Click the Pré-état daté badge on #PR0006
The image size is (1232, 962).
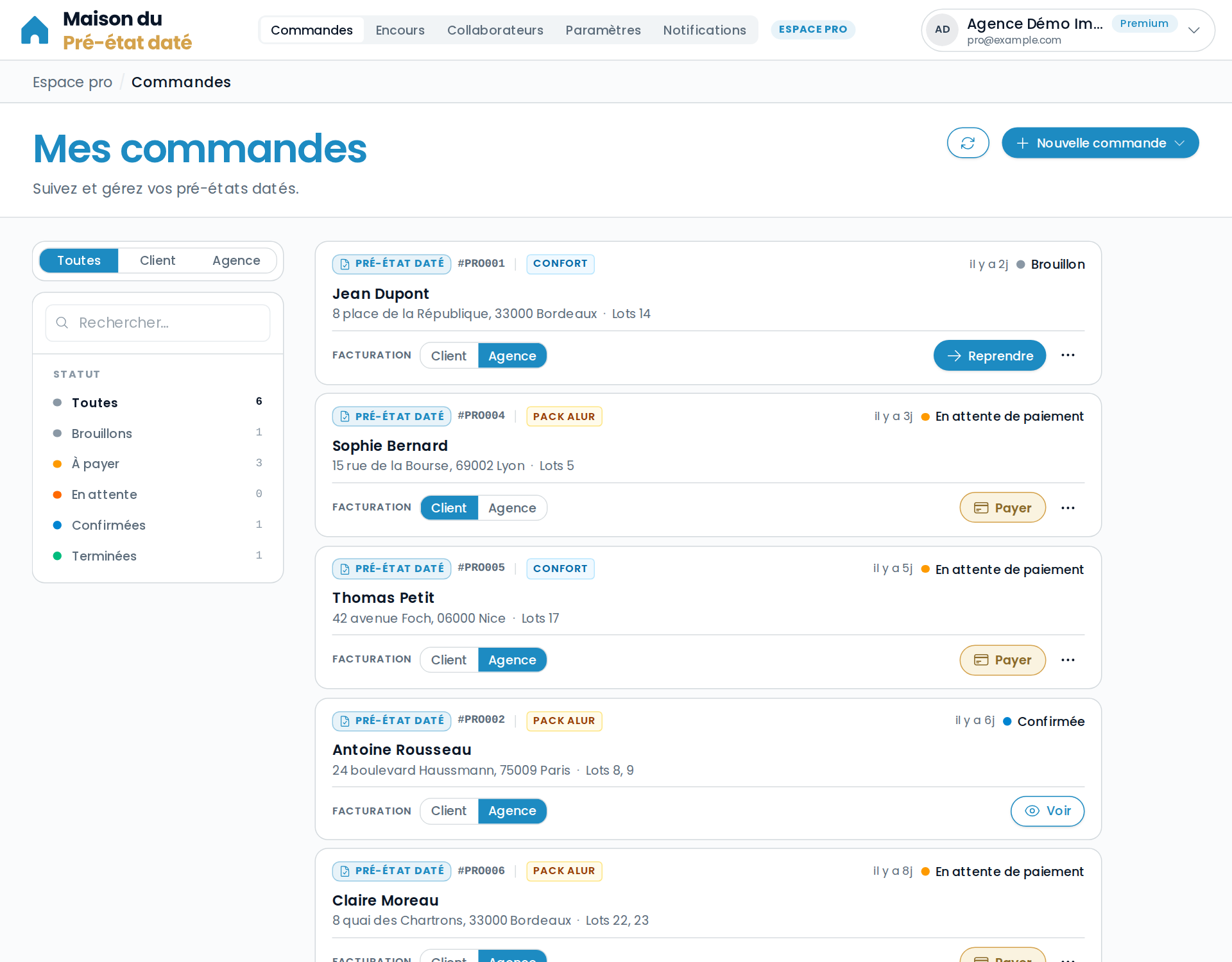point(391,871)
